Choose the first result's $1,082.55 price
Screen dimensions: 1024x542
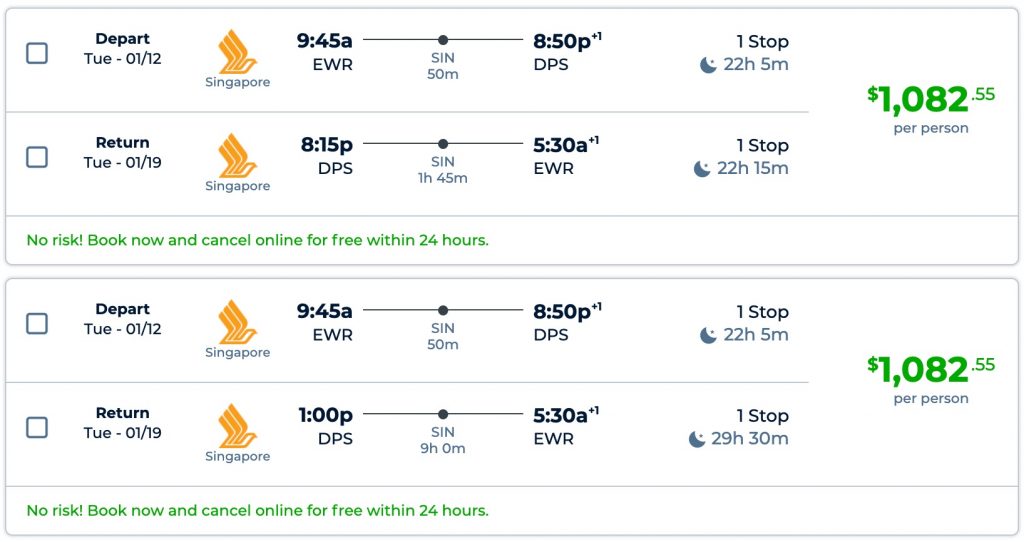pos(931,99)
